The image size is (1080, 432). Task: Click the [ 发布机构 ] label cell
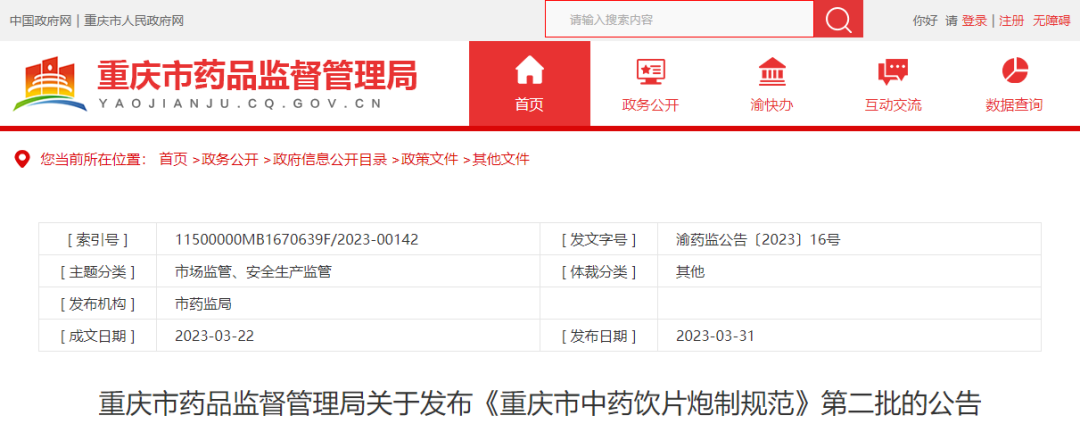tap(98, 304)
